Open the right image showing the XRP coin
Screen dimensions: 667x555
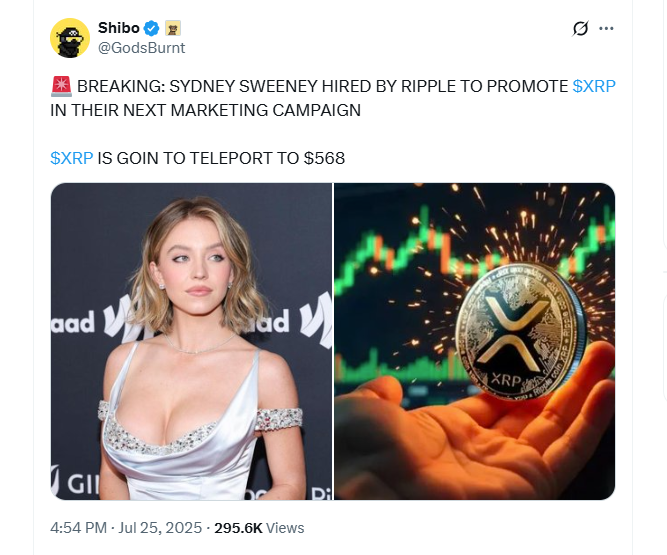point(474,341)
